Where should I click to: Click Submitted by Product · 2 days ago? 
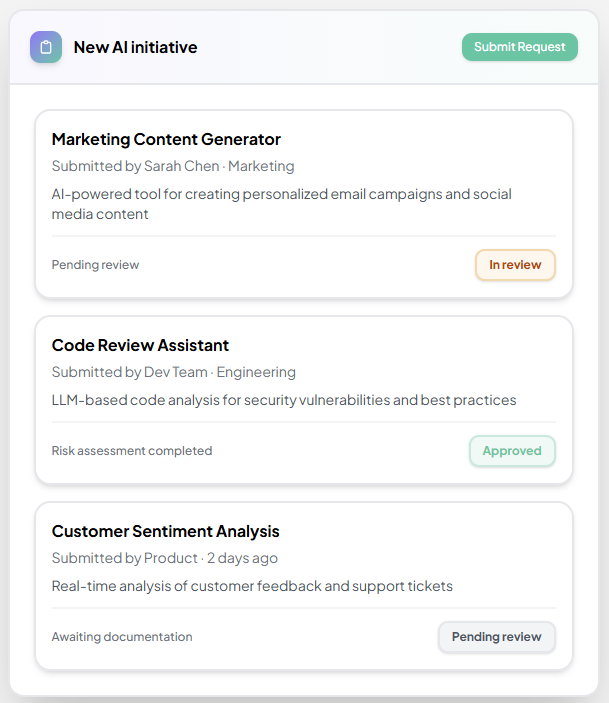click(x=165, y=558)
